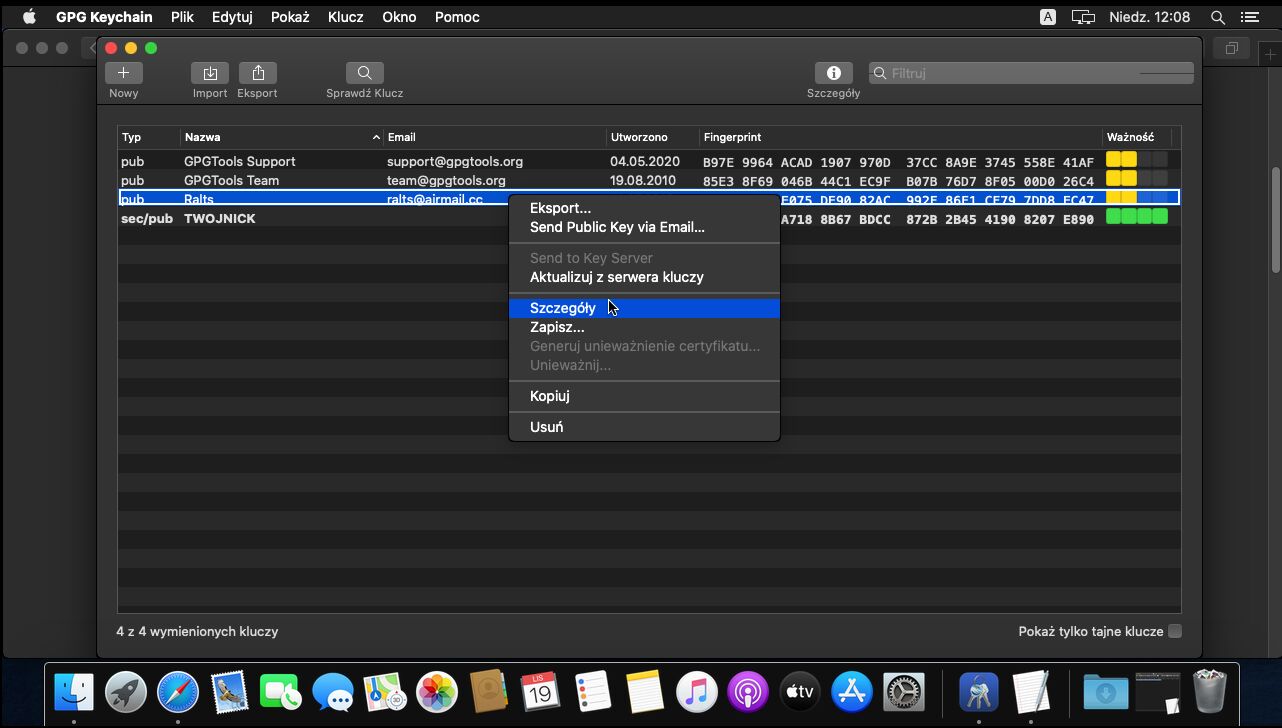
Task: Sort by Nazwa column header arrow
Action: 376,137
